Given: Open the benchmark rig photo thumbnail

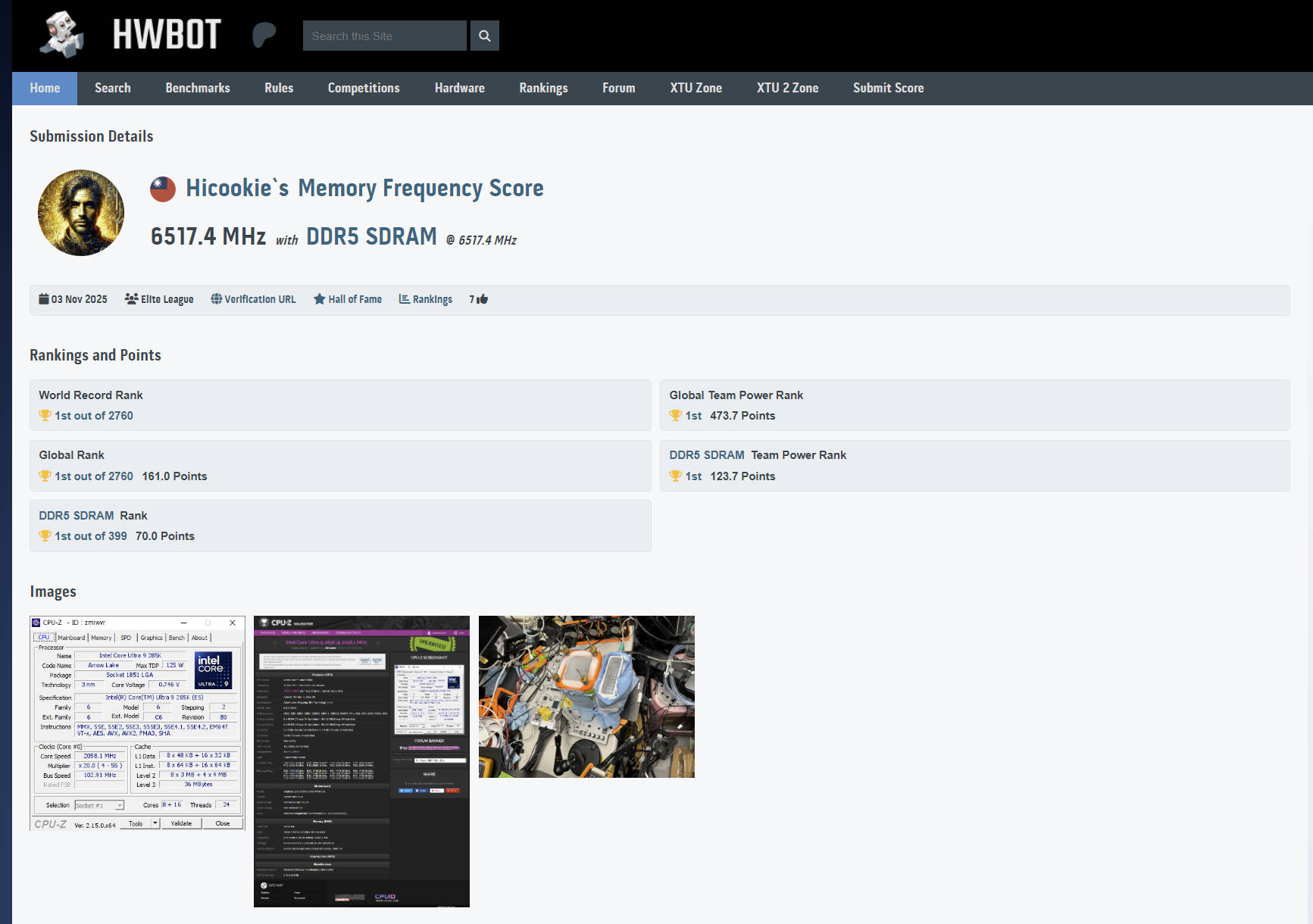Looking at the screenshot, I should (x=586, y=697).
